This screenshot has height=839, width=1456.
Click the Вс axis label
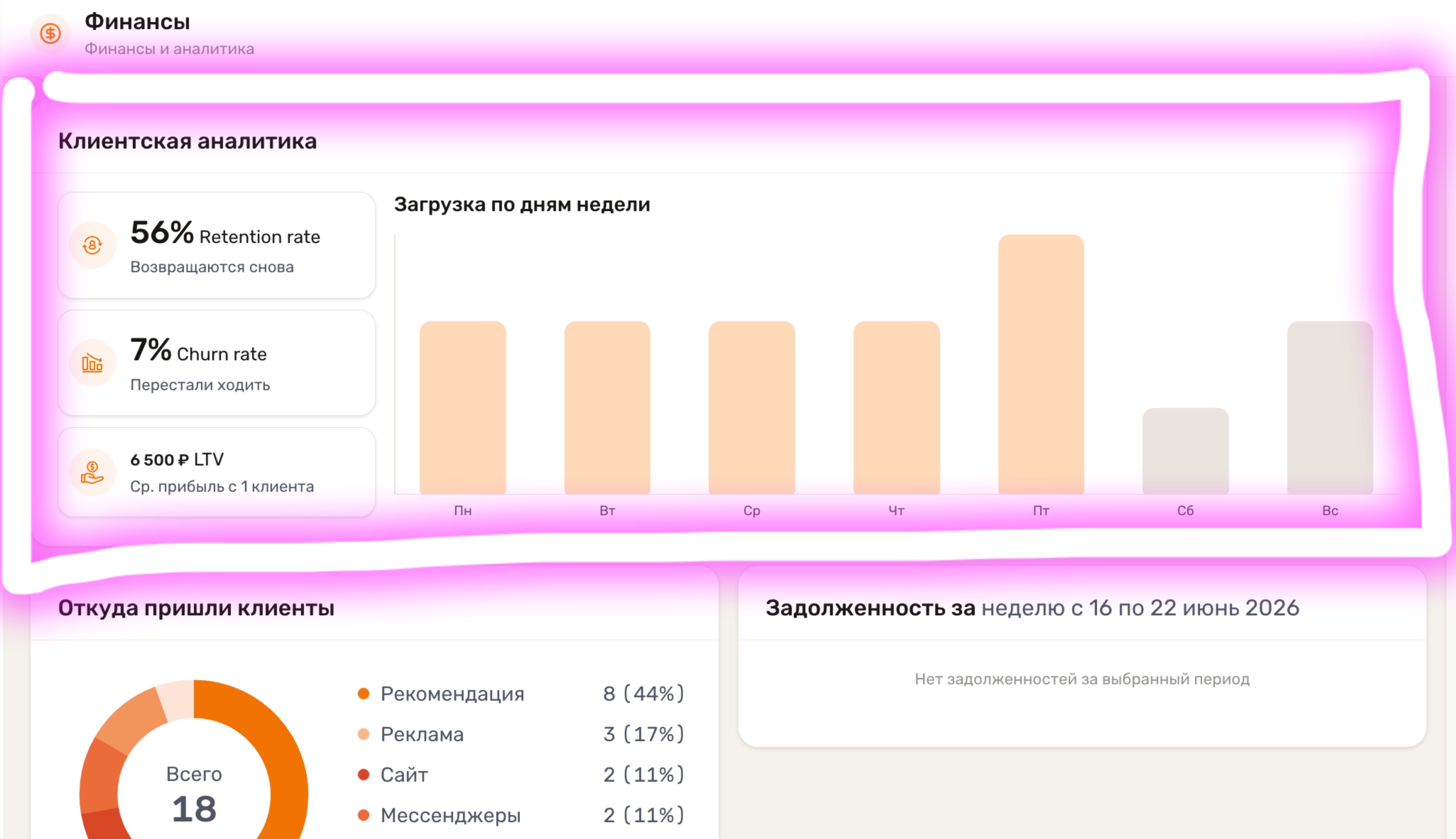[x=1330, y=511]
